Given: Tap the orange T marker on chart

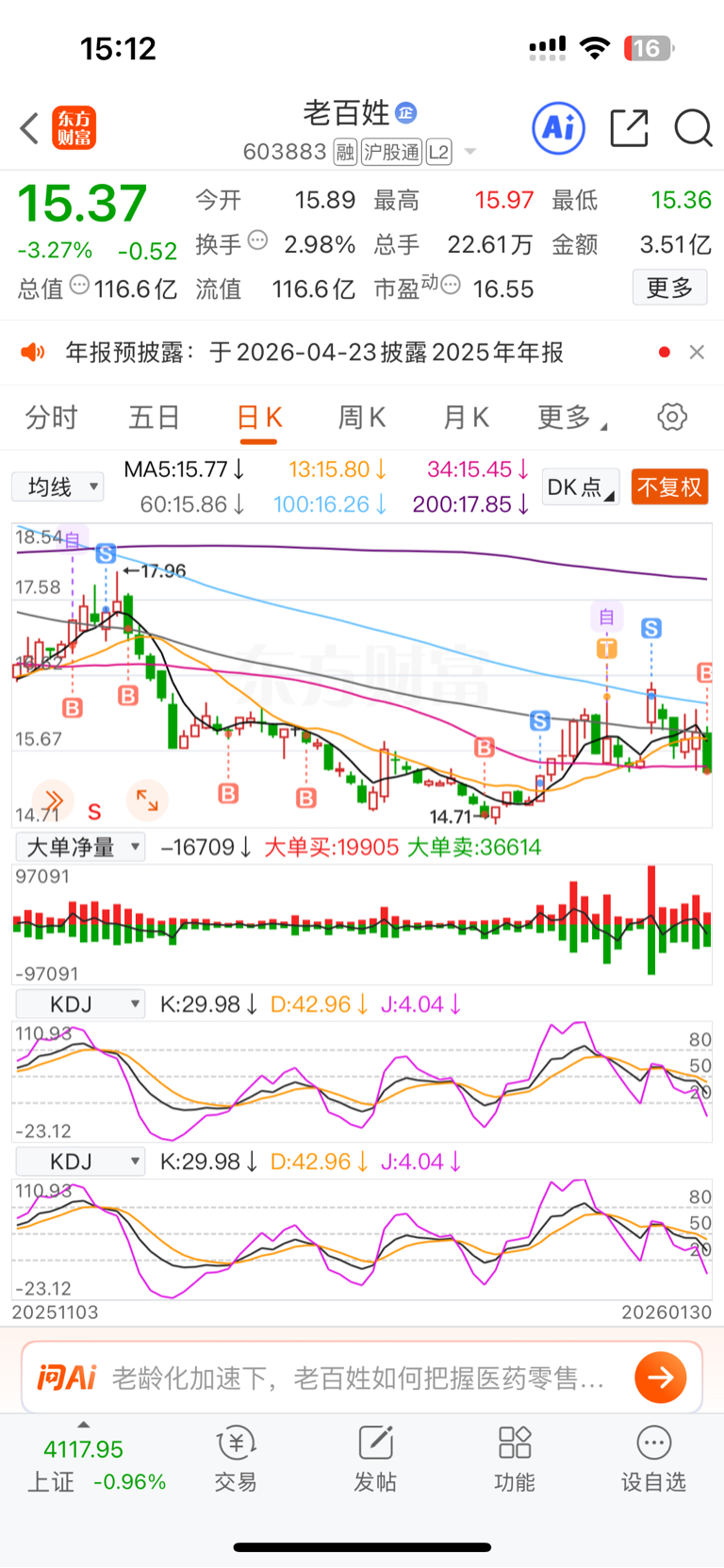Looking at the screenshot, I should pyautogui.click(x=606, y=648).
